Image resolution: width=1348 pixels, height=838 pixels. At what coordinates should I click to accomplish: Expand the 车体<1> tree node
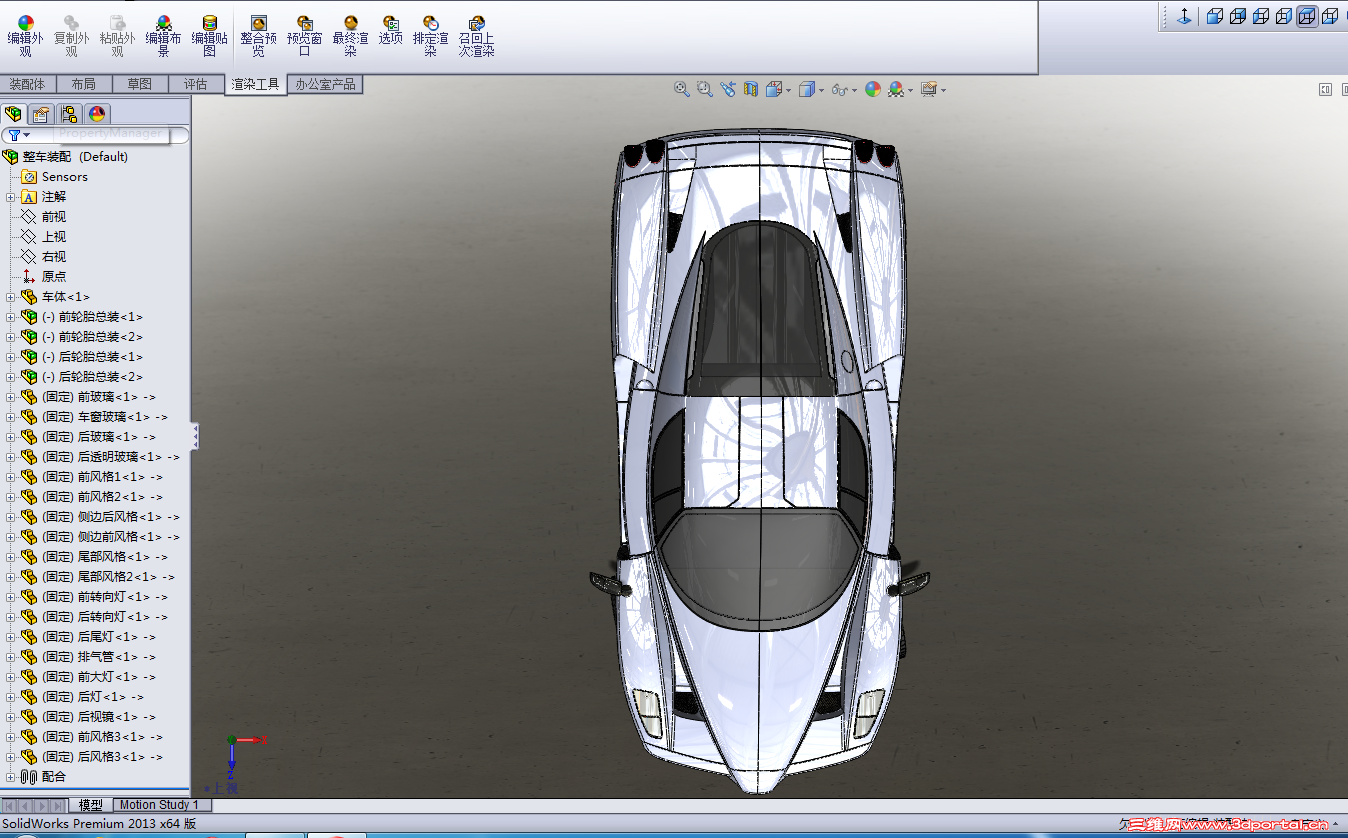tap(11, 297)
